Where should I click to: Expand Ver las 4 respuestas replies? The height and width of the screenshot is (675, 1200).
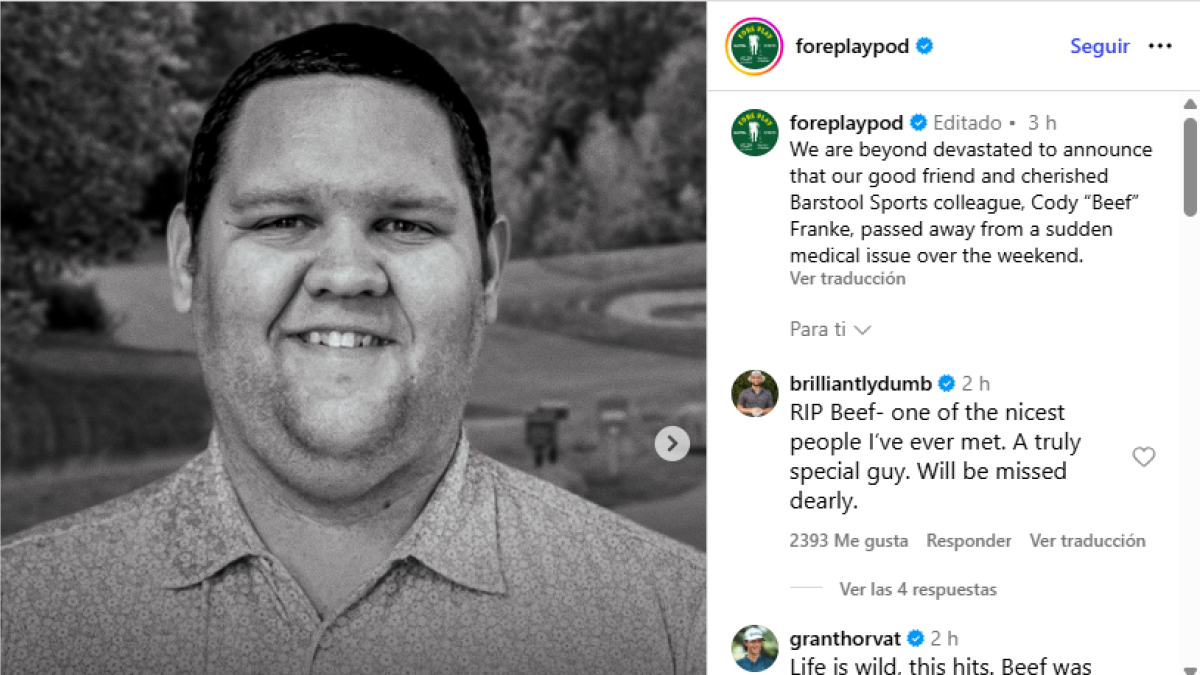coord(917,589)
